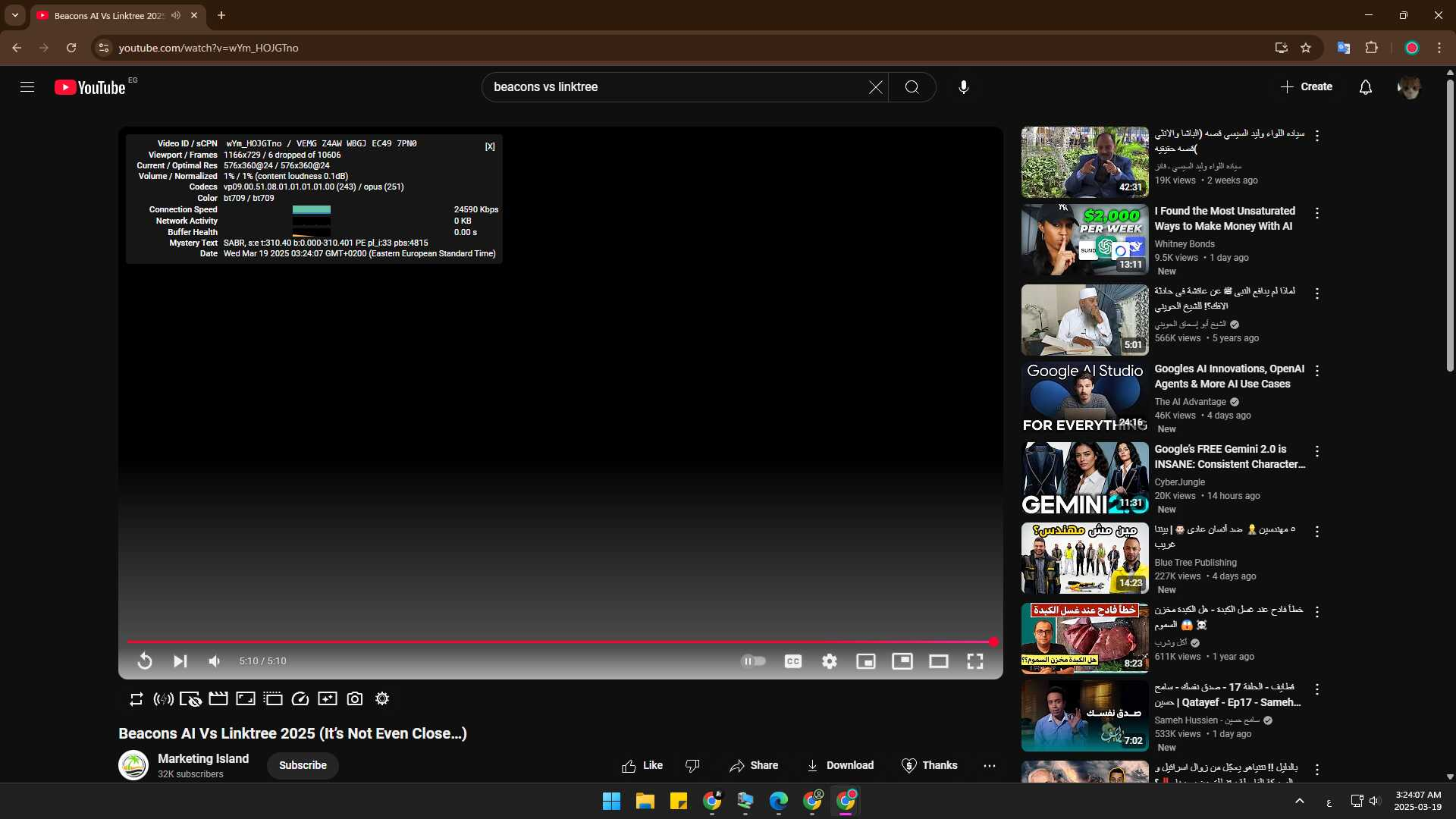
Task: Open the Chrome three-dot menu
Action: [1439, 48]
